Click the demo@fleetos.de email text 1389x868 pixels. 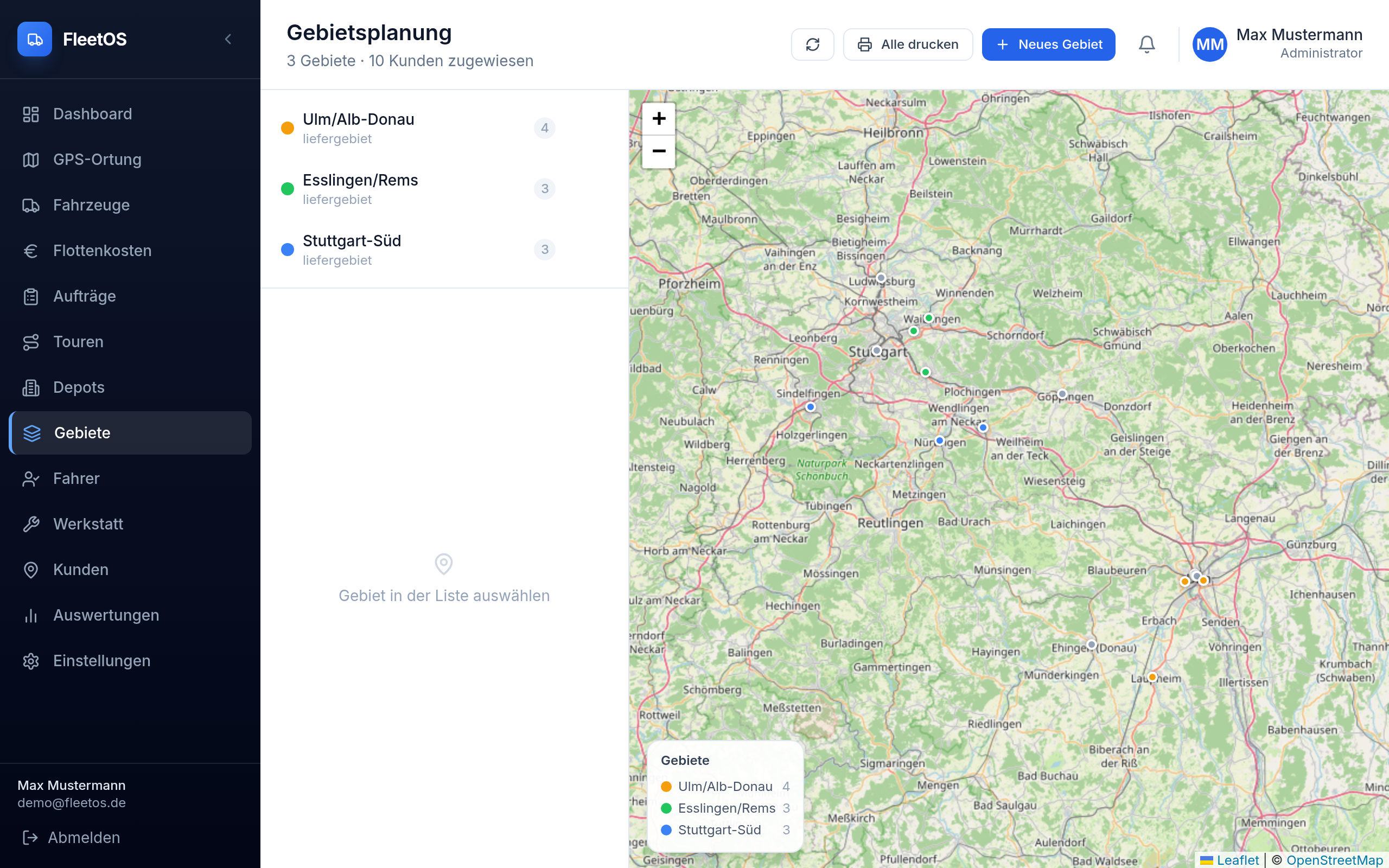(71, 802)
